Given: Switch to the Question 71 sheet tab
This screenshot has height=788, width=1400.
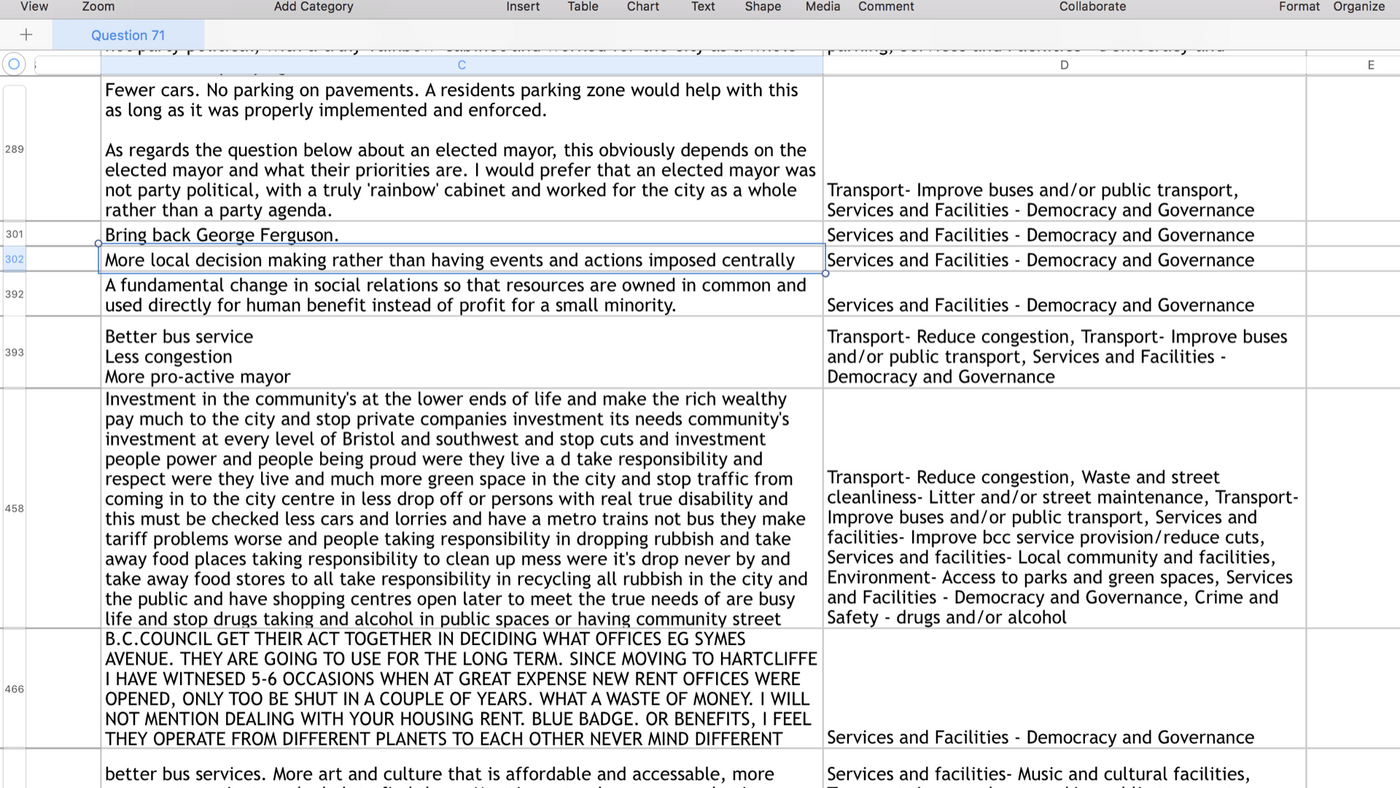Looking at the screenshot, I should tap(128, 35).
